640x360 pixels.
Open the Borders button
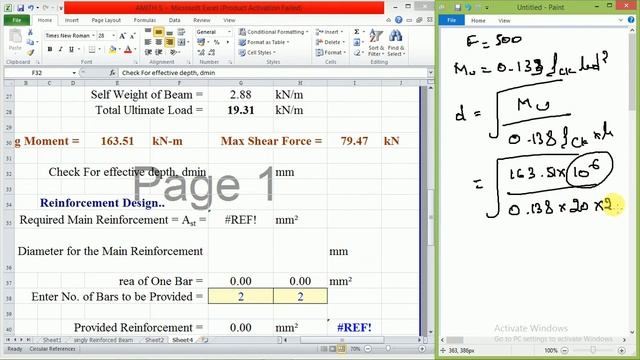tap(92, 50)
